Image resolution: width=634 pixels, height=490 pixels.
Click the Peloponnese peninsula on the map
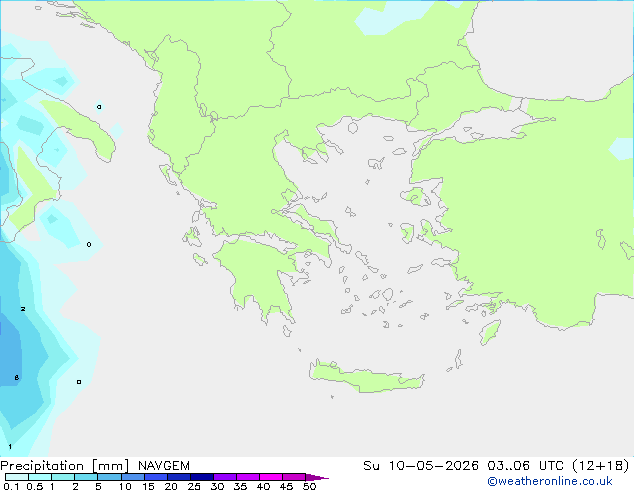pos(259,275)
